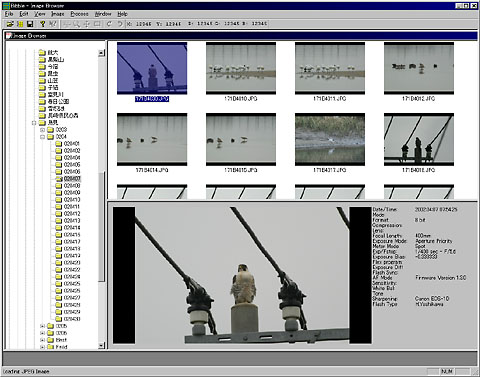Click the Save floppy disk icon
The image size is (480, 377).
coord(30,24)
